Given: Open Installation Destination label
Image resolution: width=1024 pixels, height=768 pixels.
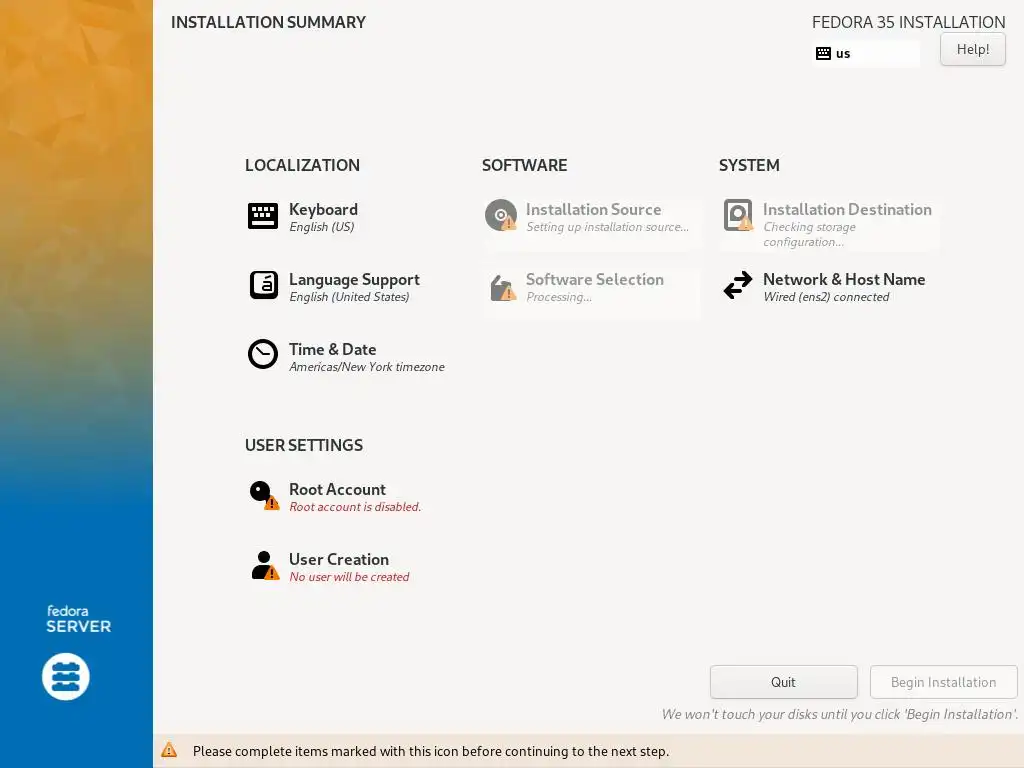Looking at the screenshot, I should point(847,210).
